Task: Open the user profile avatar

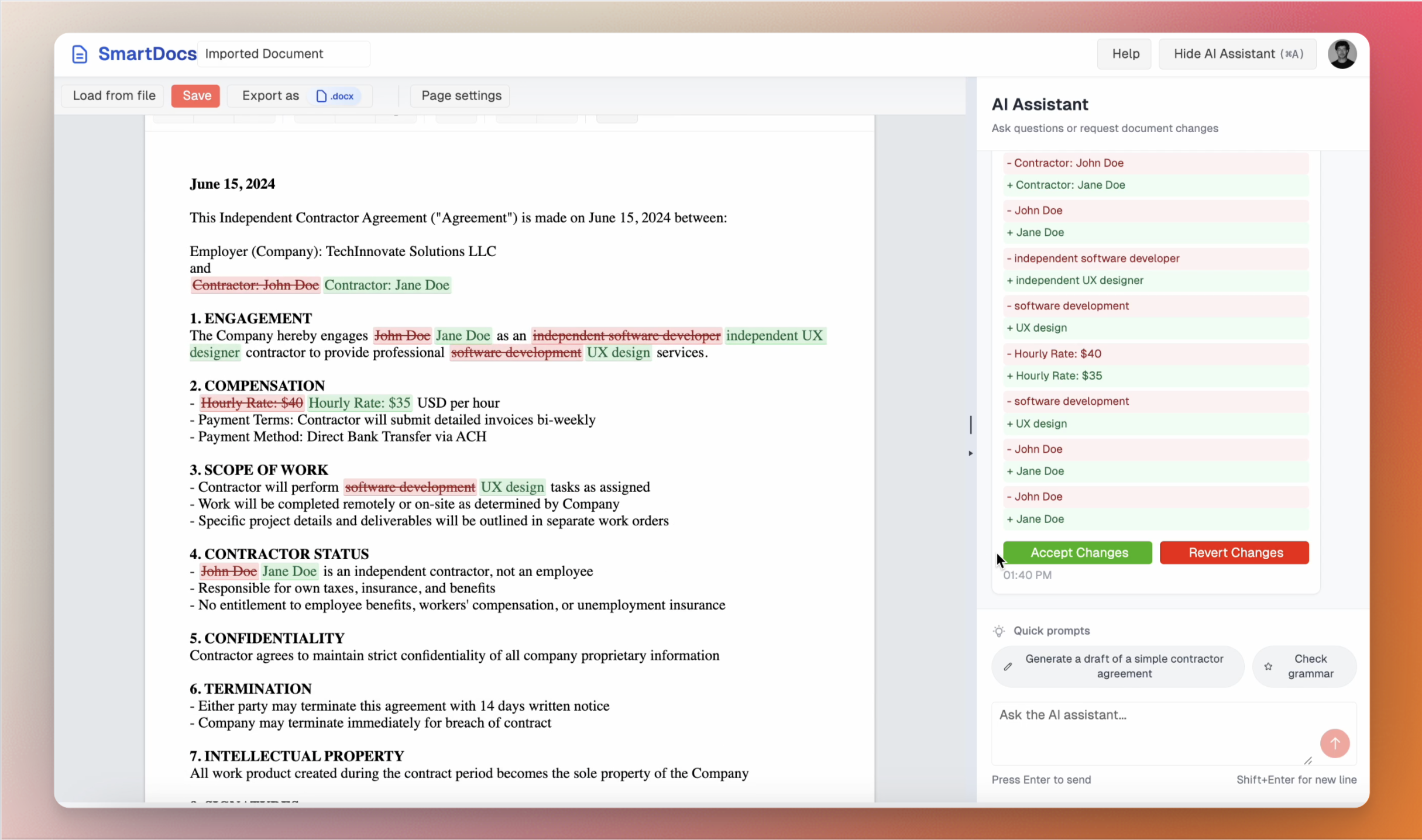Action: coord(1342,54)
